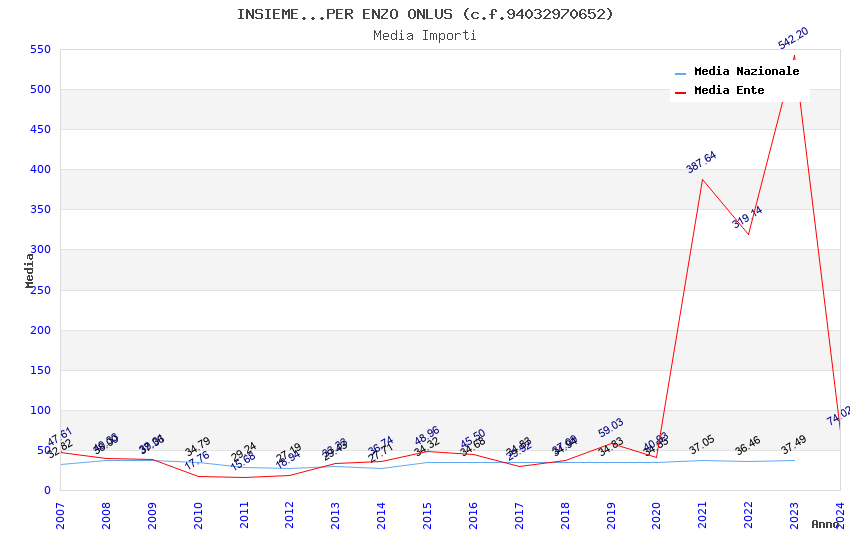Image resolution: width=850 pixels, height=550 pixels.
Task: Click y-axis tick label 100
Action: click(x=40, y=411)
